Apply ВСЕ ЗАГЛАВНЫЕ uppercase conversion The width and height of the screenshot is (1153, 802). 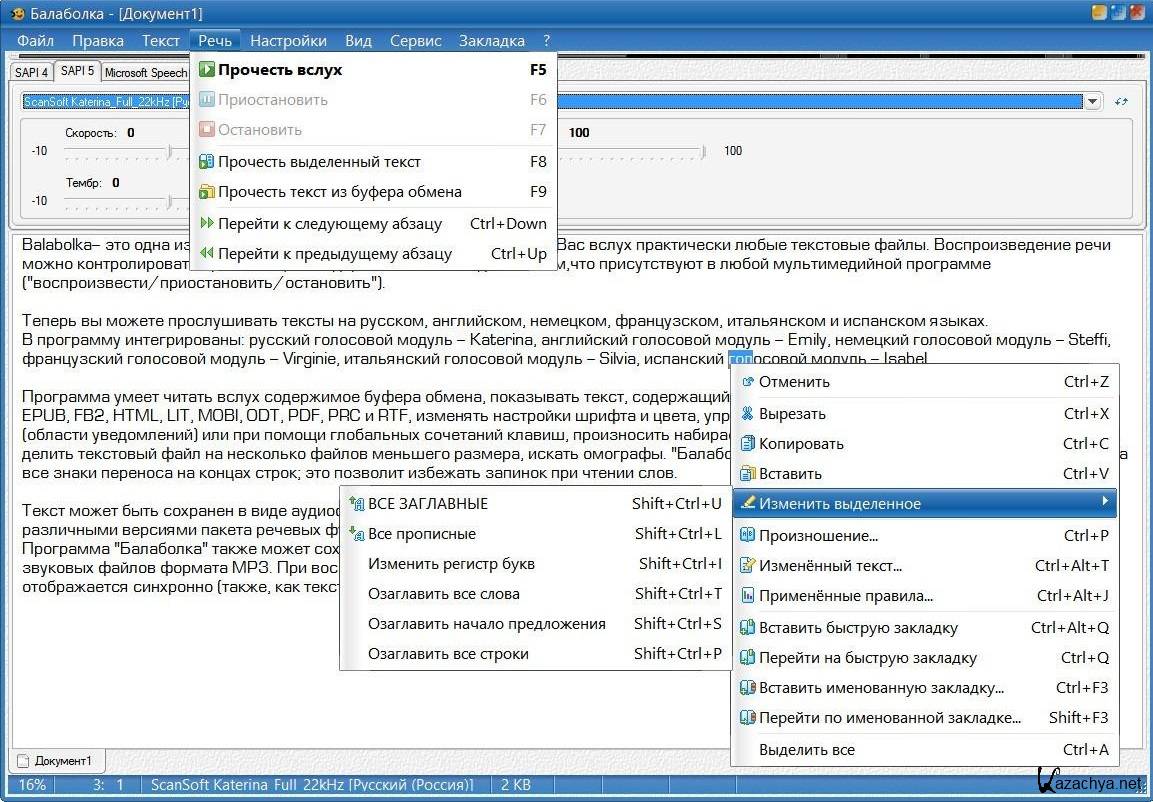[x=427, y=504]
